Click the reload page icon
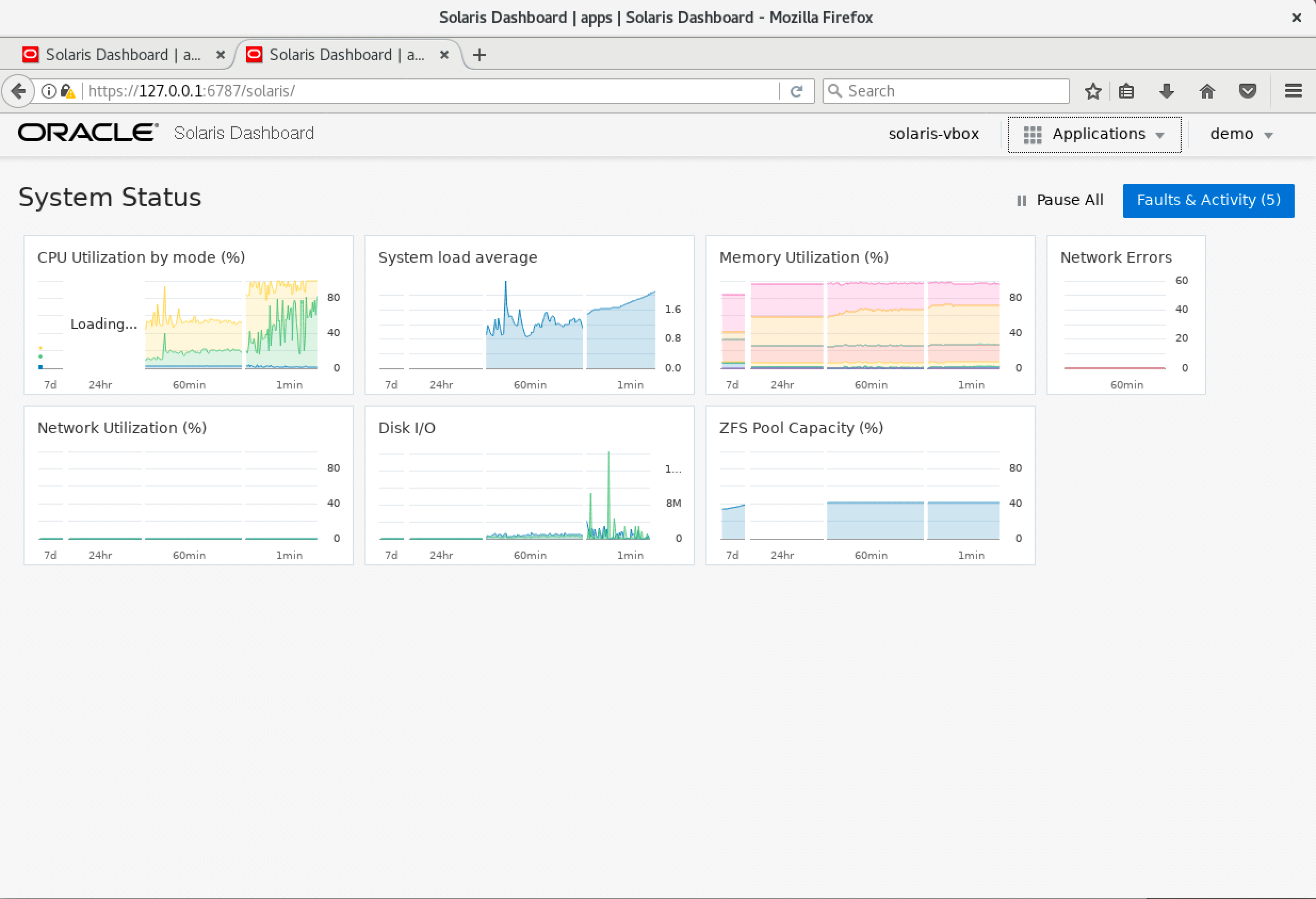The width and height of the screenshot is (1316, 899). (x=796, y=91)
